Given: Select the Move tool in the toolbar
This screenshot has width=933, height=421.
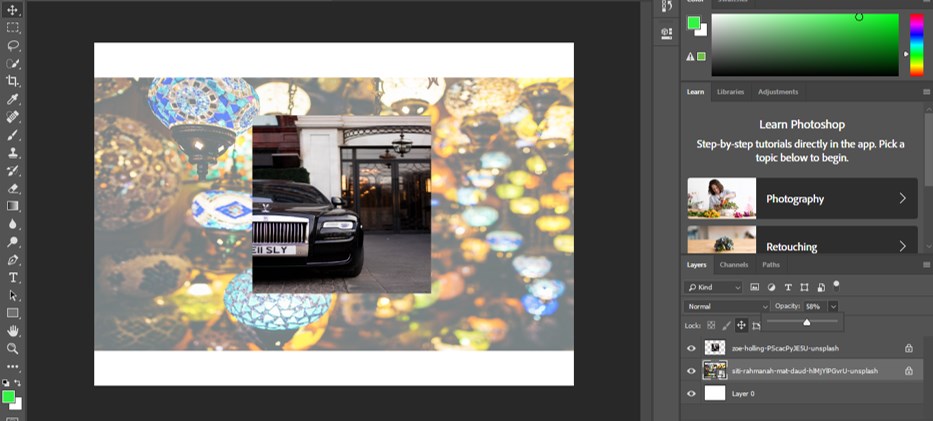Looking at the screenshot, I should pyautogui.click(x=12, y=10).
